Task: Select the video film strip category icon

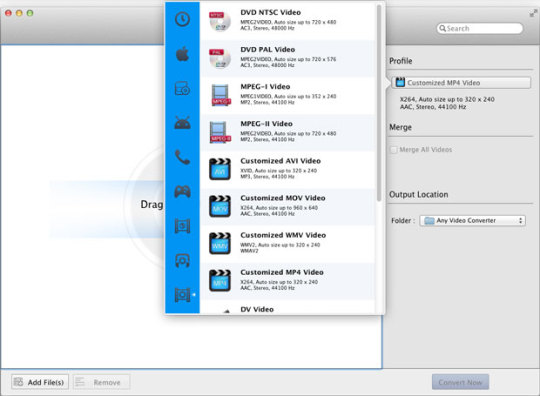Action: pyautogui.click(x=182, y=295)
